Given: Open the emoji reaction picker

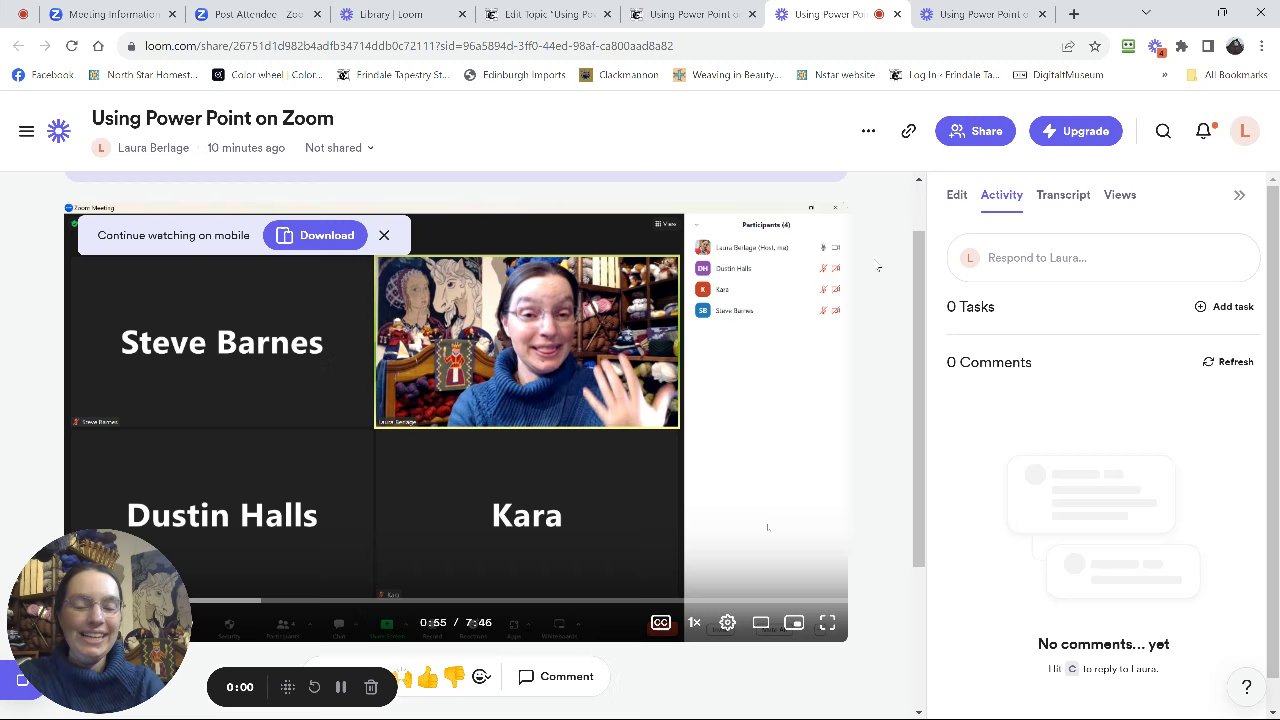Looking at the screenshot, I should click(x=481, y=677).
